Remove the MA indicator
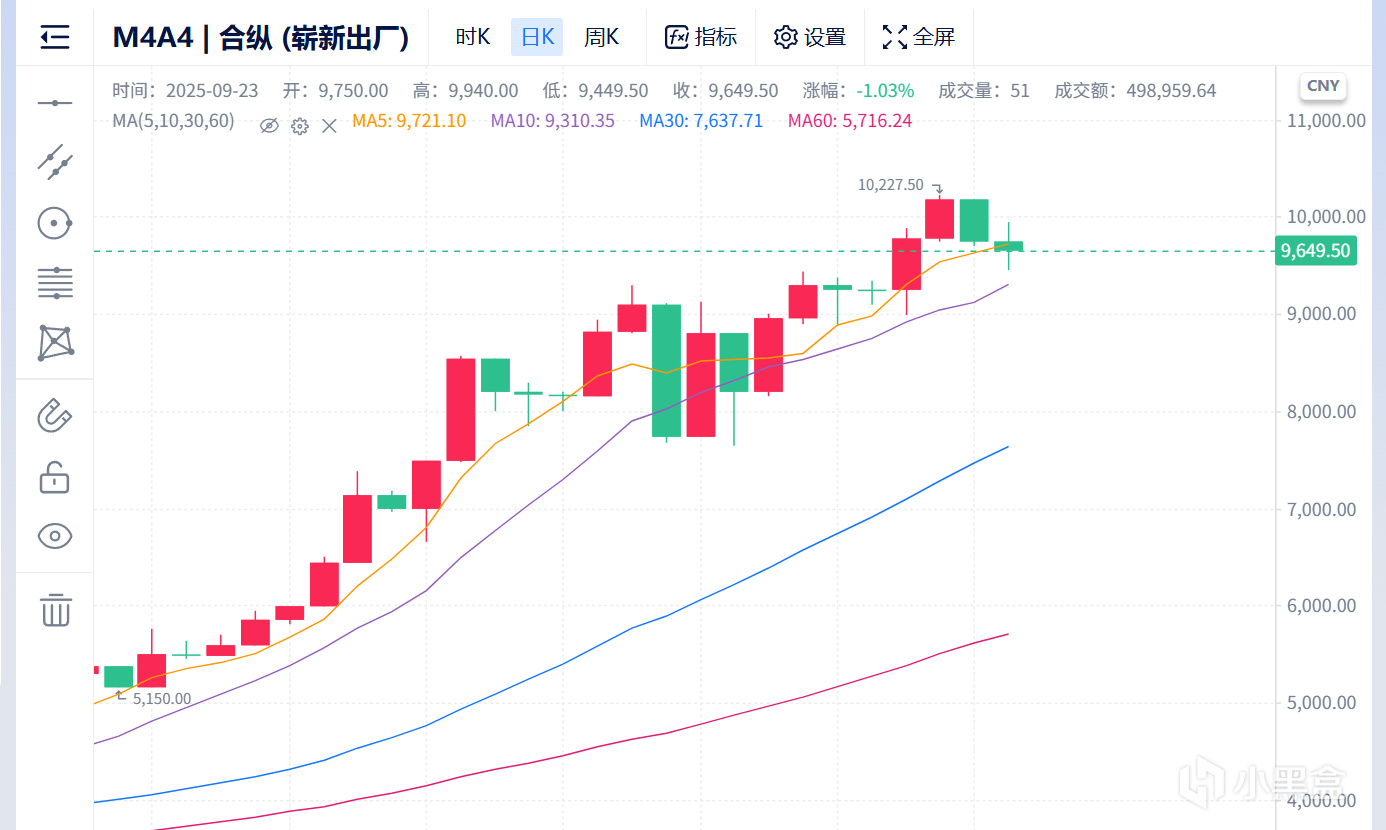Viewport: 1386px width, 830px height. (x=329, y=126)
